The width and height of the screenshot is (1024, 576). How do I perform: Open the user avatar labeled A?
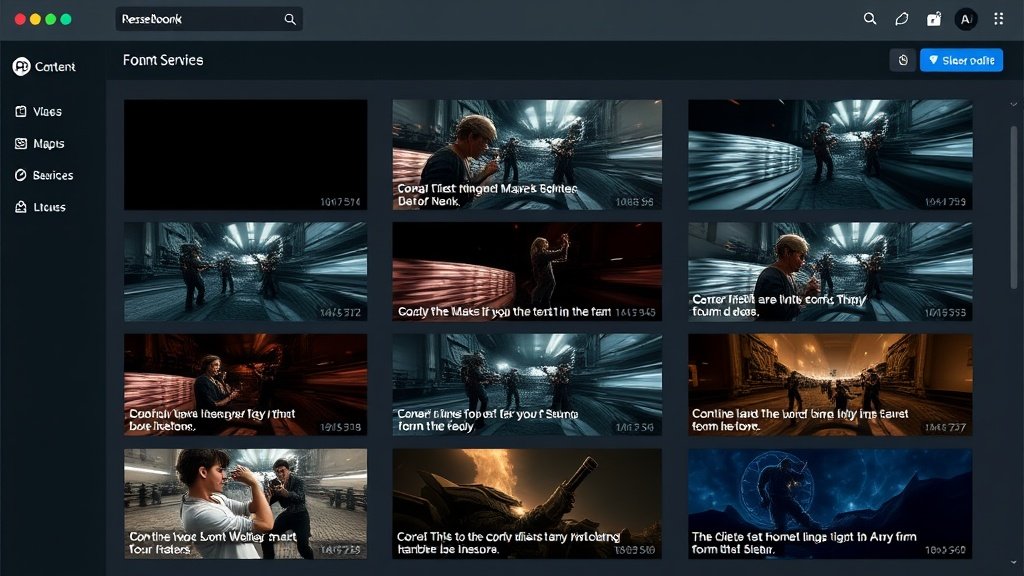[966, 19]
